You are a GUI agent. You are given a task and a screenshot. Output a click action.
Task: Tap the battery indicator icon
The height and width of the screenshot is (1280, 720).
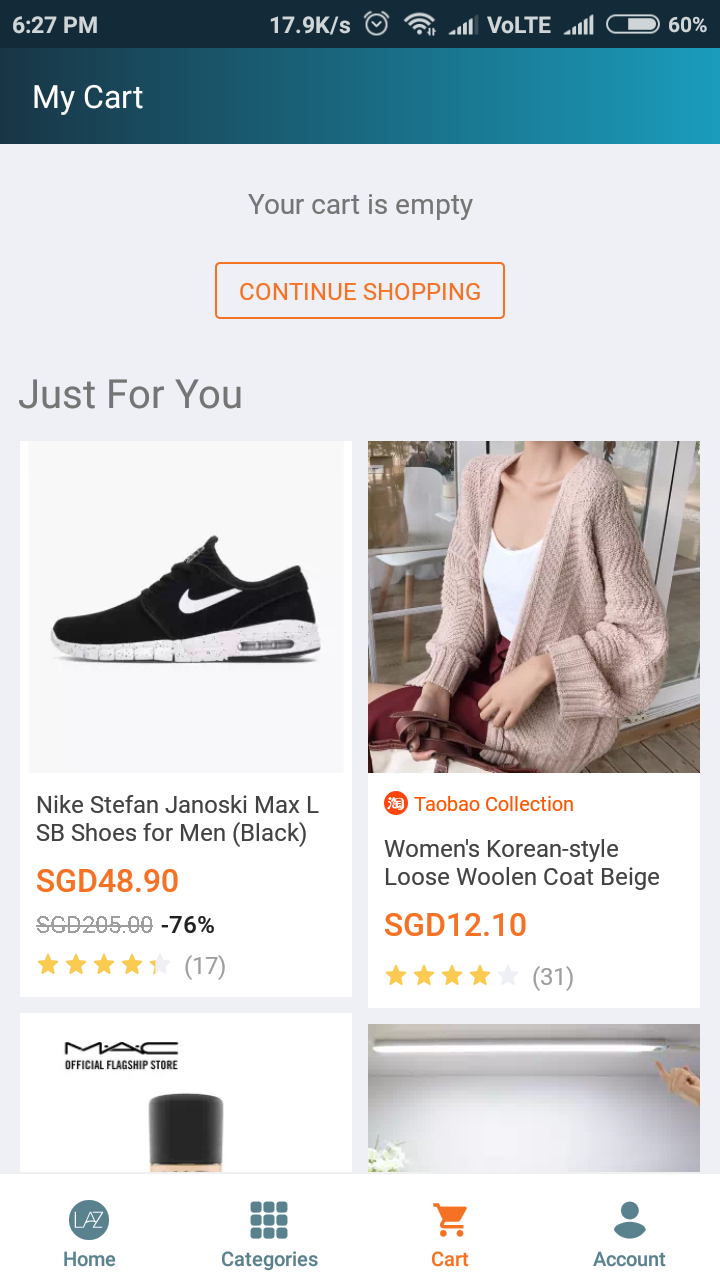(x=632, y=24)
